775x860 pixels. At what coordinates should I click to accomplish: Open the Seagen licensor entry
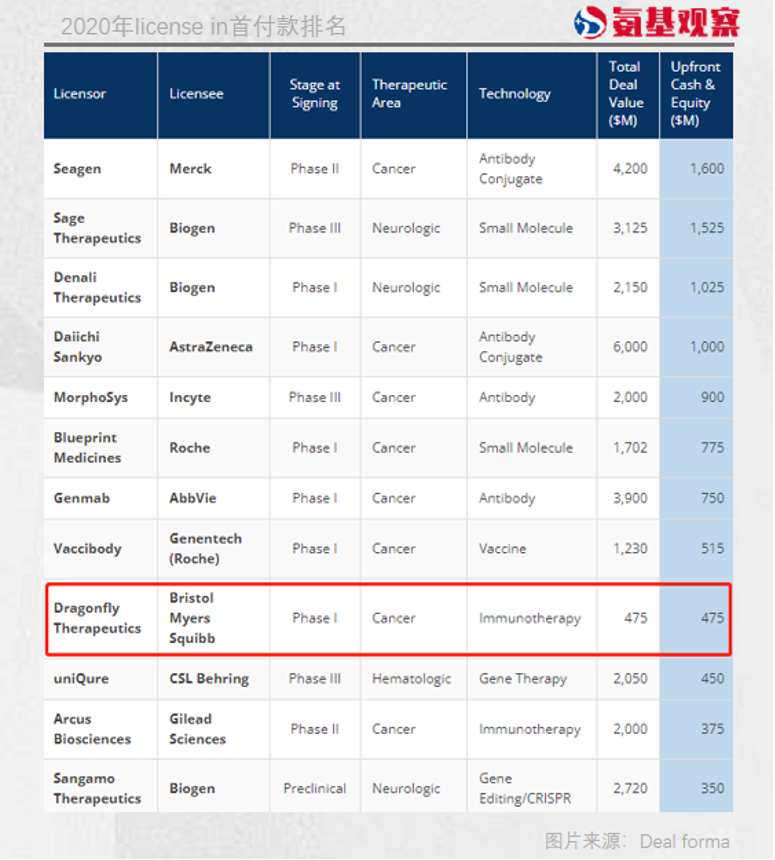(77, 169)
